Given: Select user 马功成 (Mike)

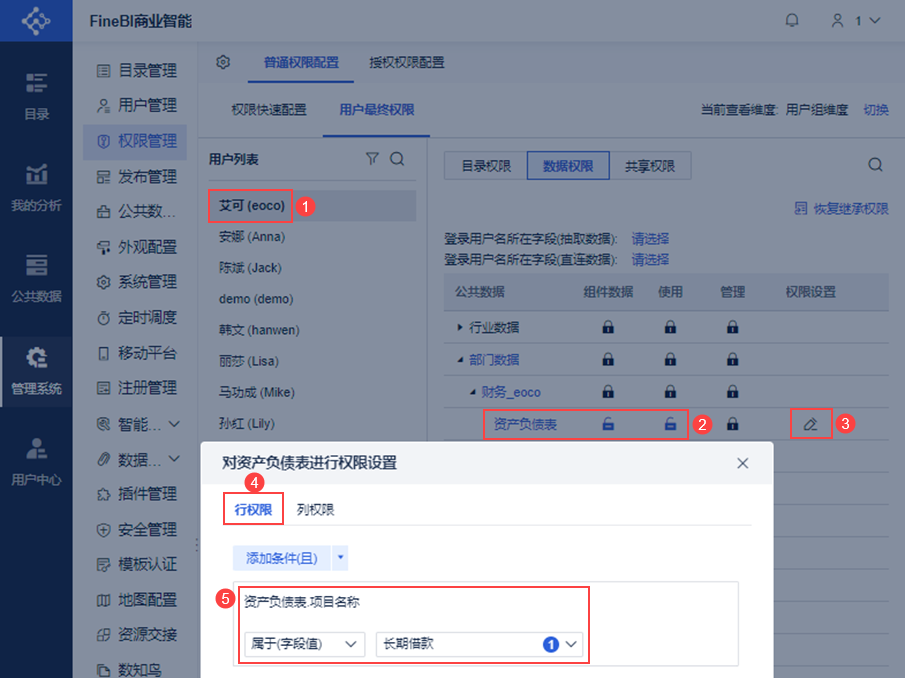Looking at the screenshot, I should pos(312,392).
